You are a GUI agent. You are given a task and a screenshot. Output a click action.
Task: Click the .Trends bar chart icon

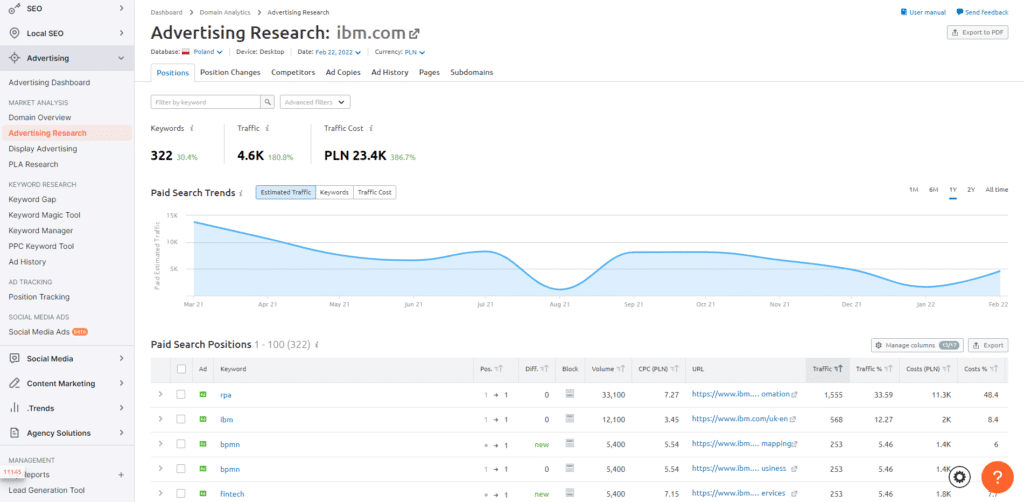14,408
